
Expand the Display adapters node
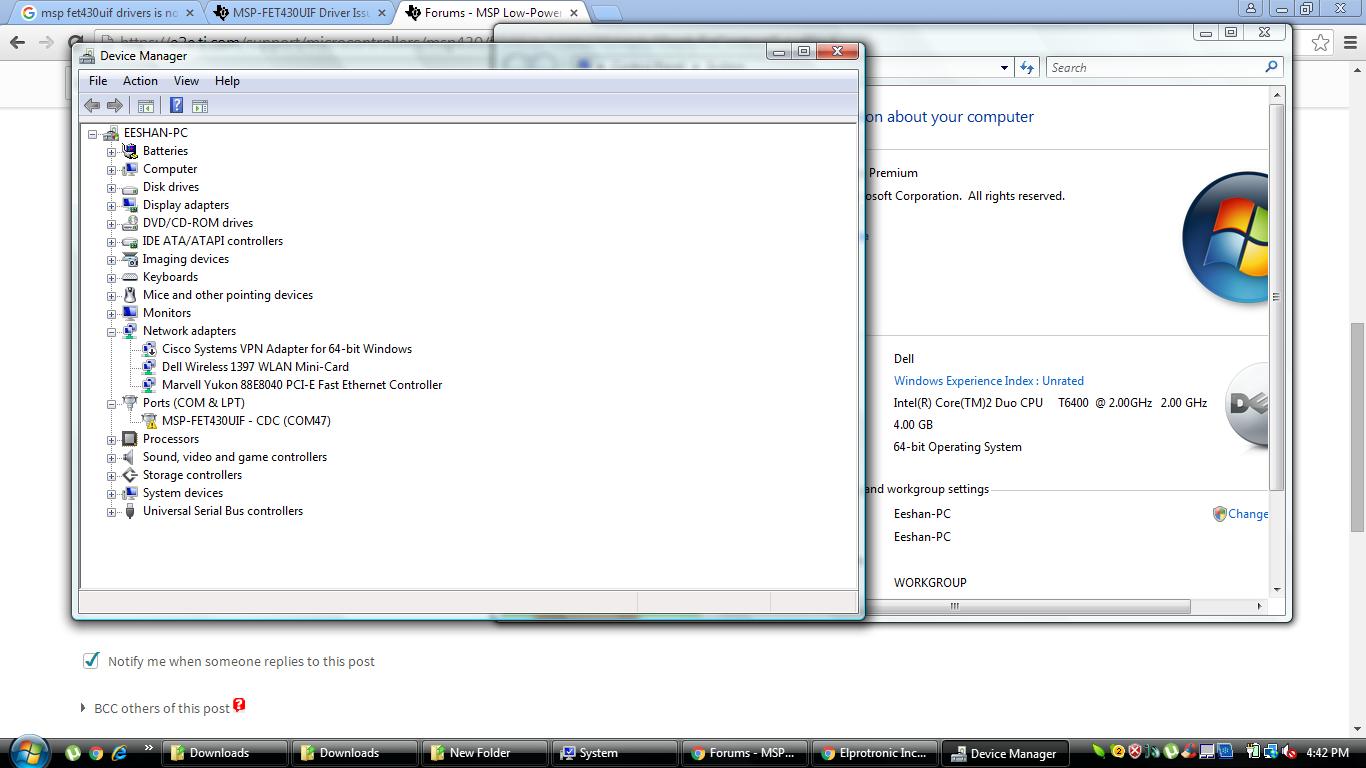112,206
